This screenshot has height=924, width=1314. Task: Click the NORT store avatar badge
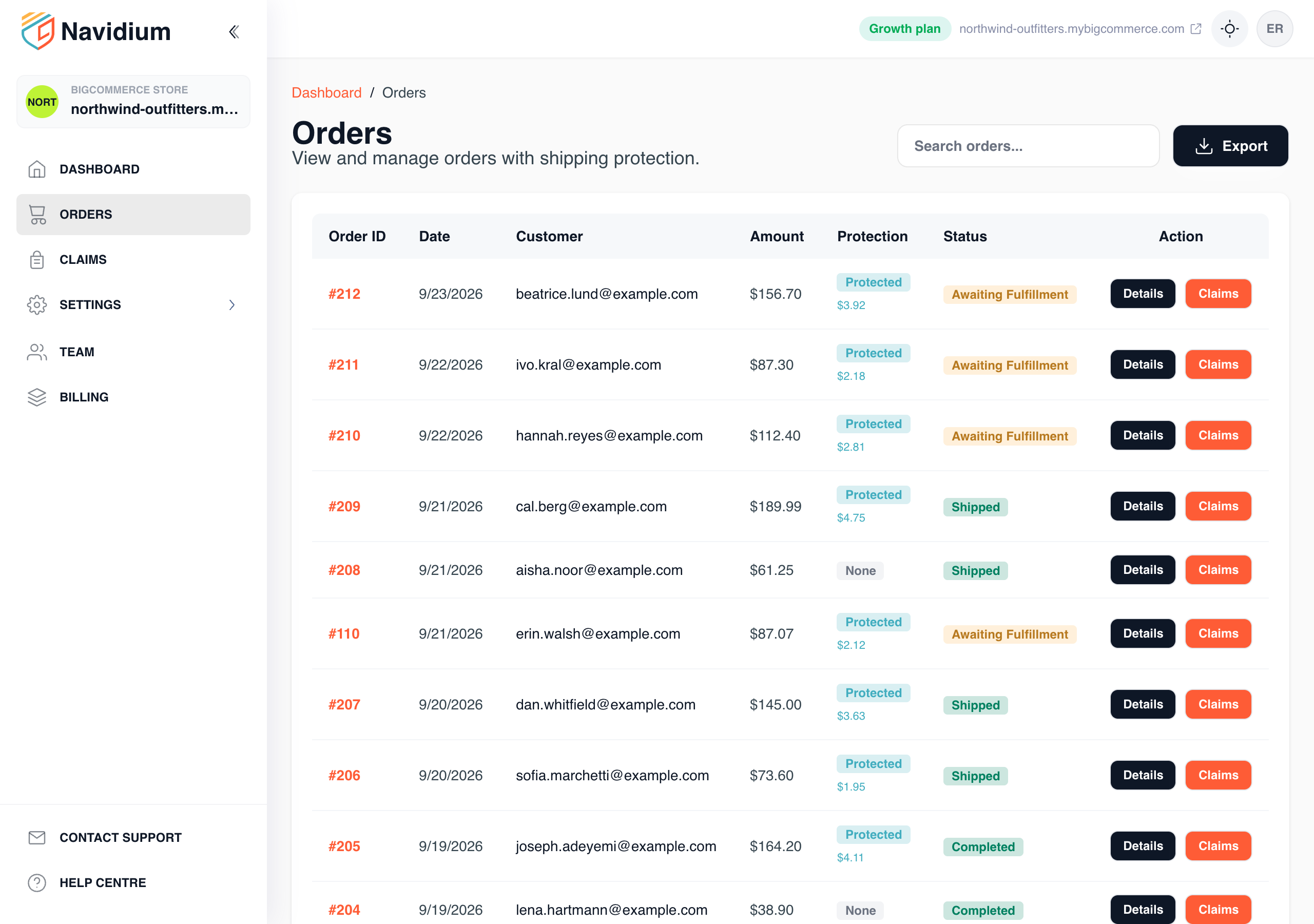point(43,102)
